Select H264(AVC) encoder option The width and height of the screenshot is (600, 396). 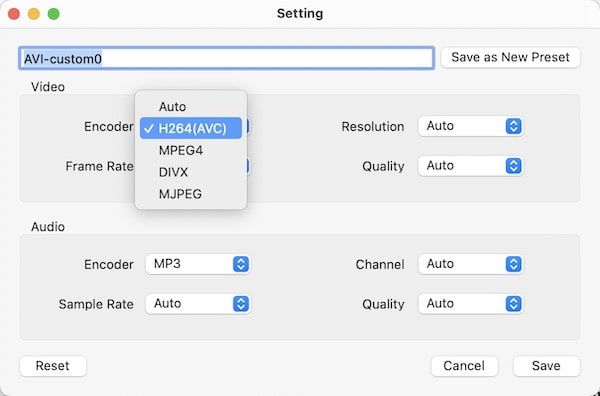pos(191,128)
